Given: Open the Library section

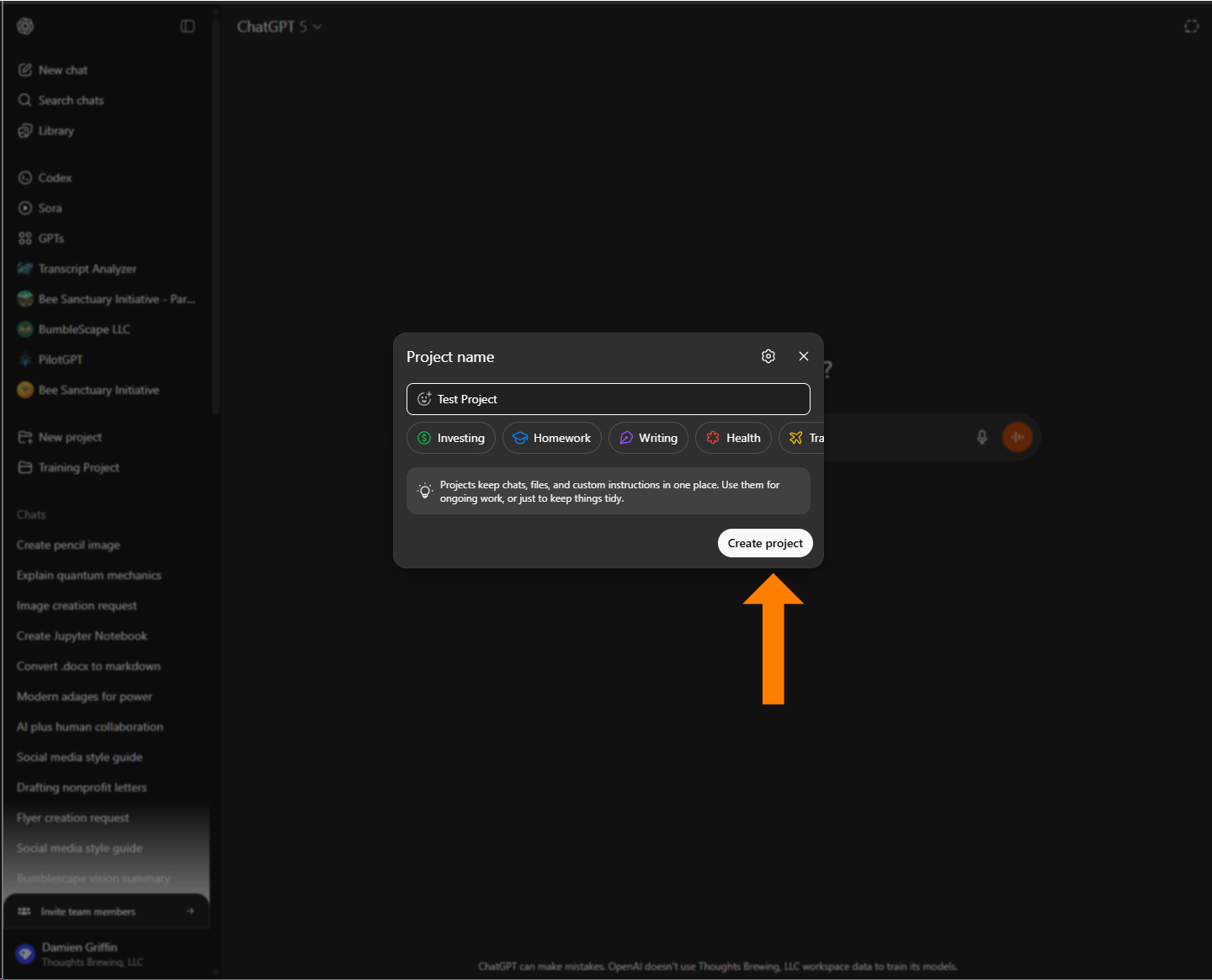Looking at the screenshot, I should [56, 130].
